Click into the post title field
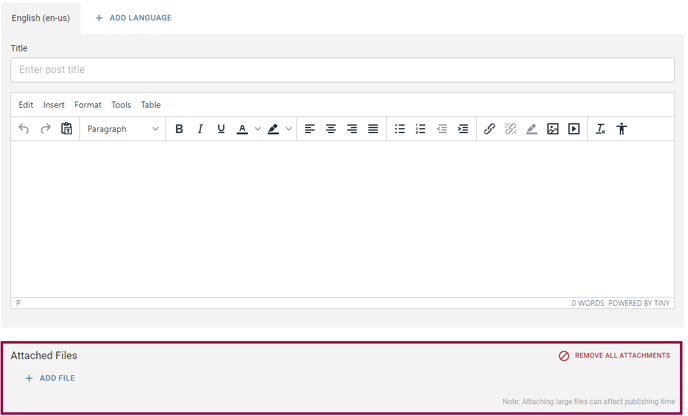 point(342,70)
